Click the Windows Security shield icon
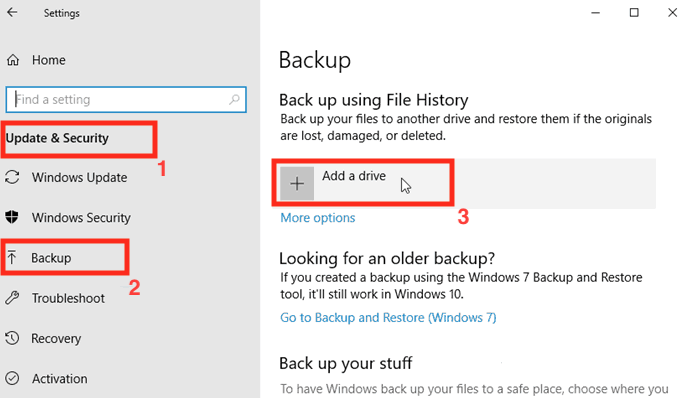The image size is (686, 398). pos(12,217)
